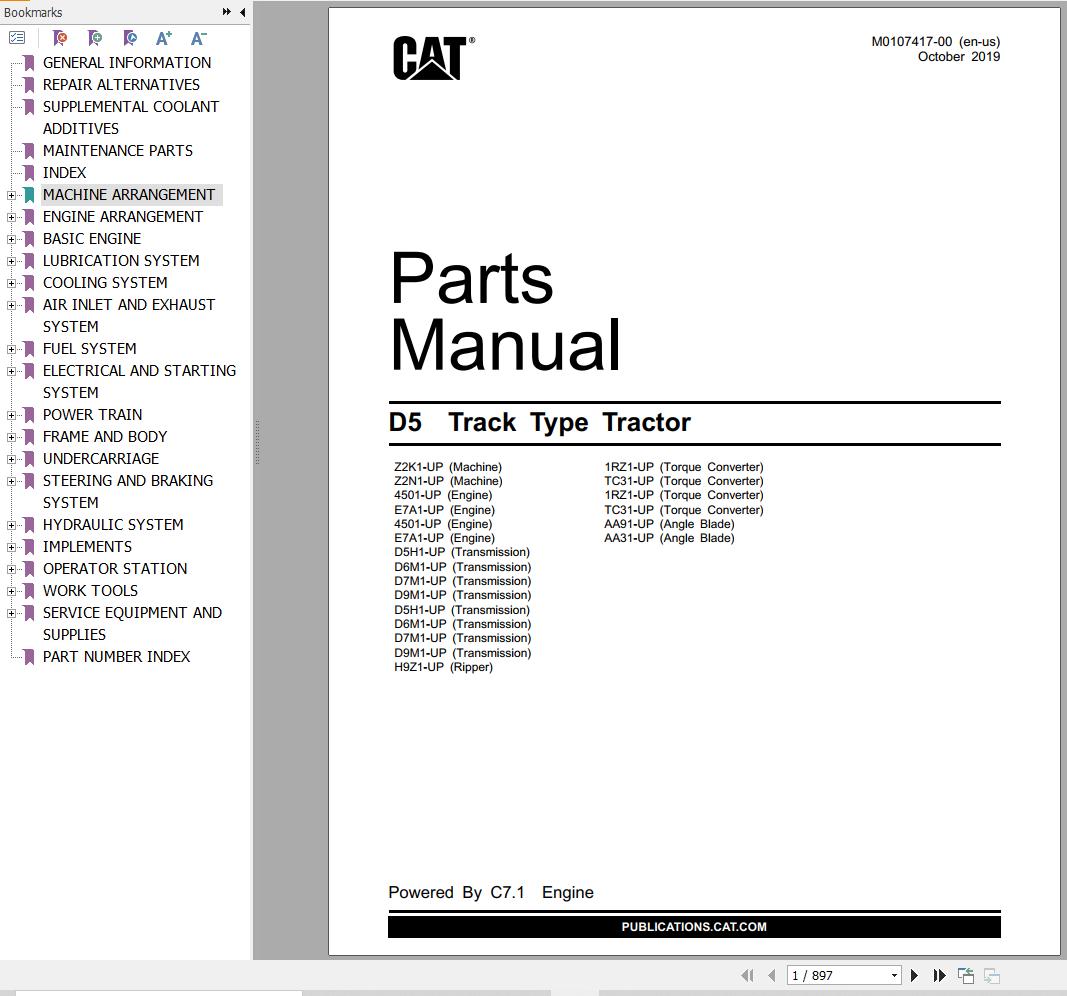The image size is (1067, 996).
Task: Expand the SERVICE EQUIPMENT AND SUPPLIES bookmark
Action: (x=11, y=614)
